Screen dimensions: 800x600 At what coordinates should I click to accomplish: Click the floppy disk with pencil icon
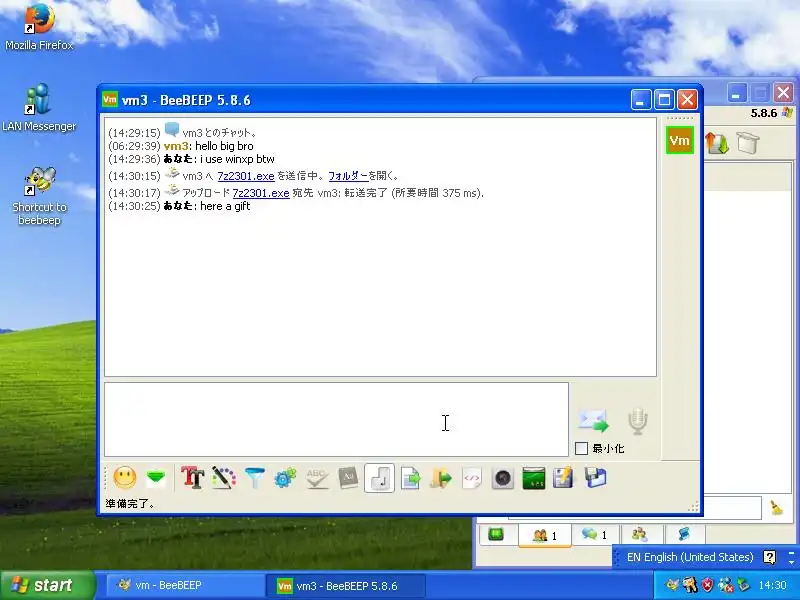click(563, 479)
